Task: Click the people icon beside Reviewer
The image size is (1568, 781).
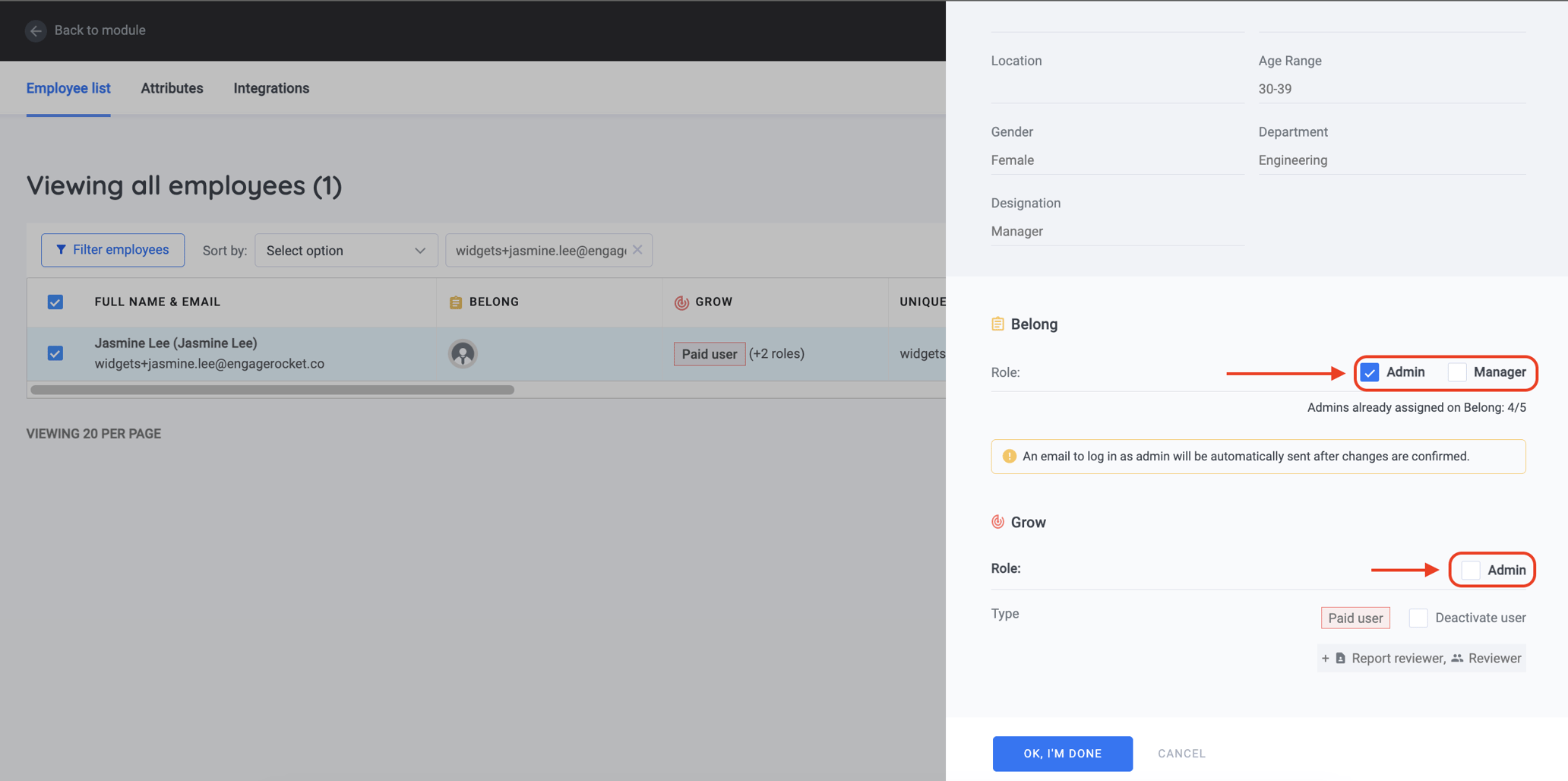Action: coord(1457,658)
